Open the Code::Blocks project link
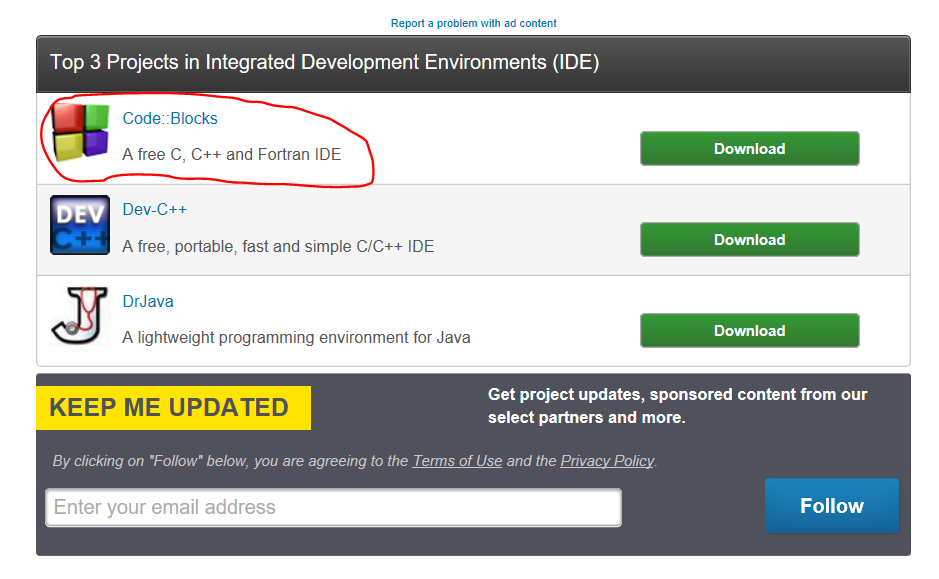This screenshot has width=939, height=579. (170, 119)
